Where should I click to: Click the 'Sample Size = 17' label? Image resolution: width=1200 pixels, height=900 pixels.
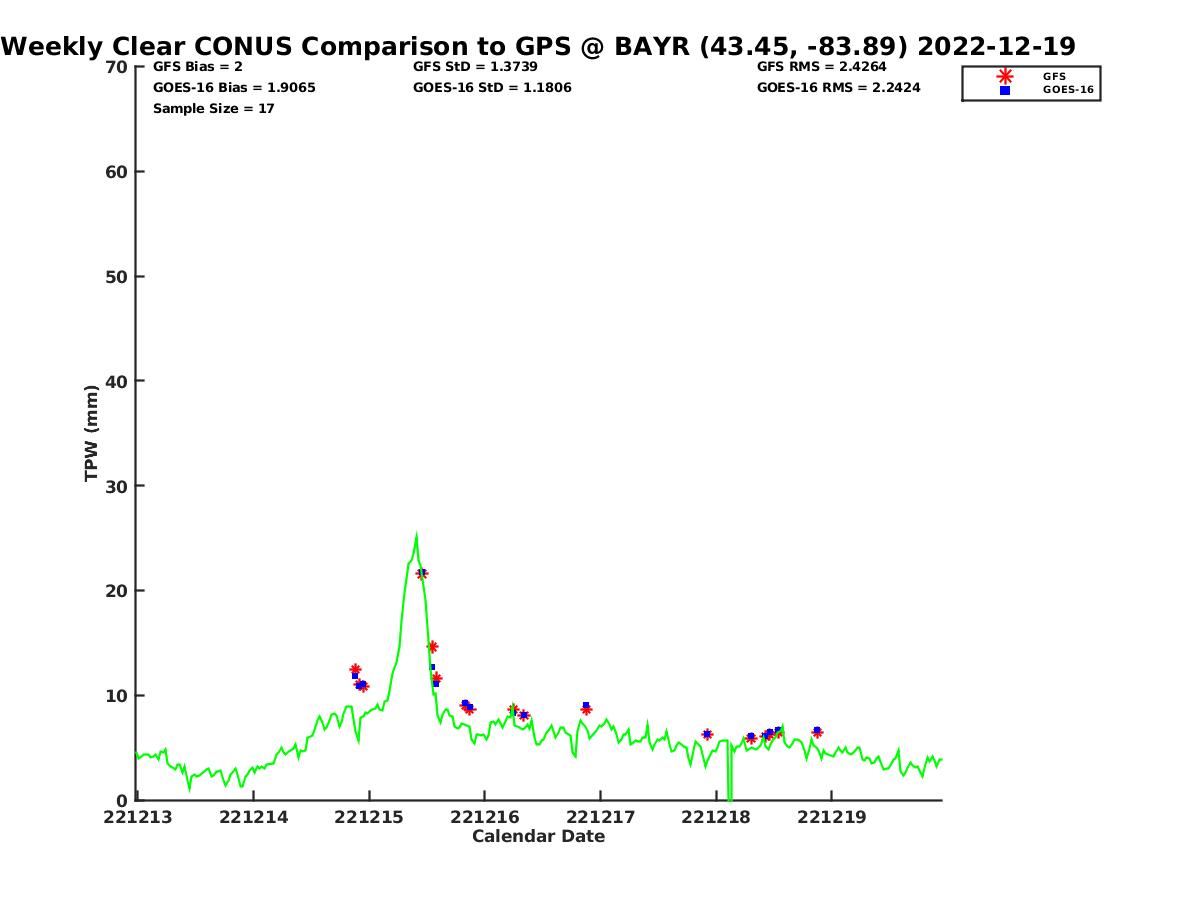(x=214, y=108)
